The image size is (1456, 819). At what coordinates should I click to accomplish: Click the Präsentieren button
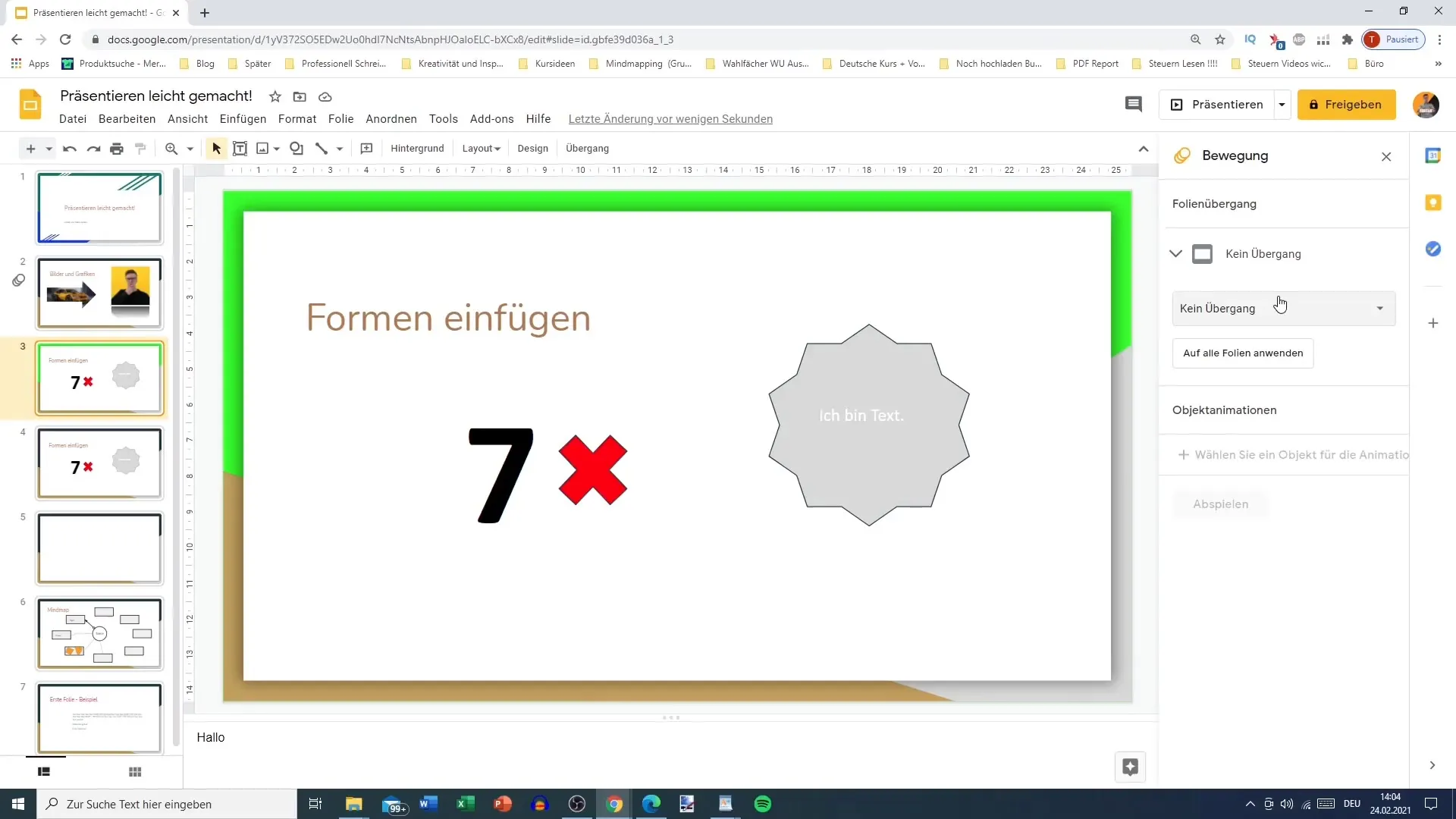[x=1217, y=105]
